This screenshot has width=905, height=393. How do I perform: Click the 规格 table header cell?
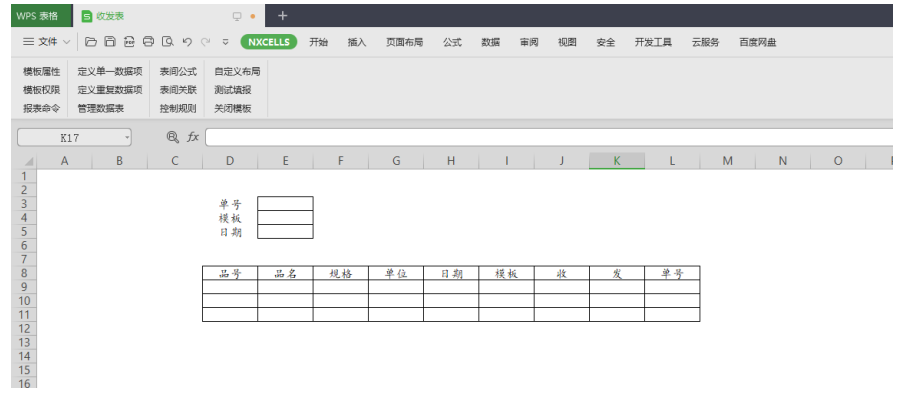coord(341,273)
